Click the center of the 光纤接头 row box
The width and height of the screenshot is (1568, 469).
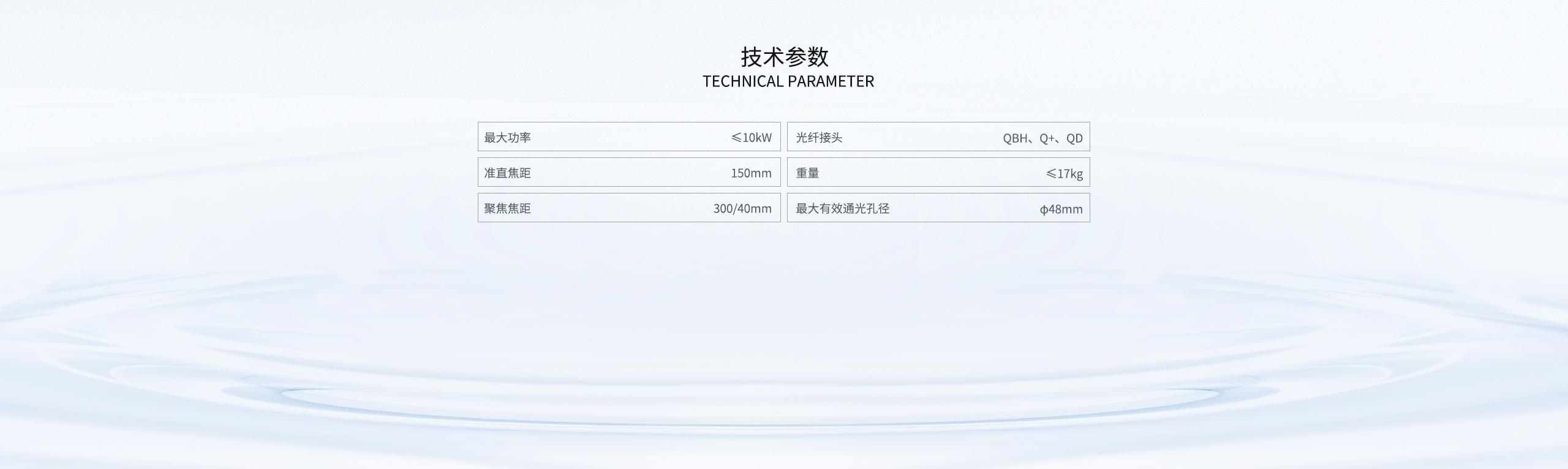coord(938,137)
